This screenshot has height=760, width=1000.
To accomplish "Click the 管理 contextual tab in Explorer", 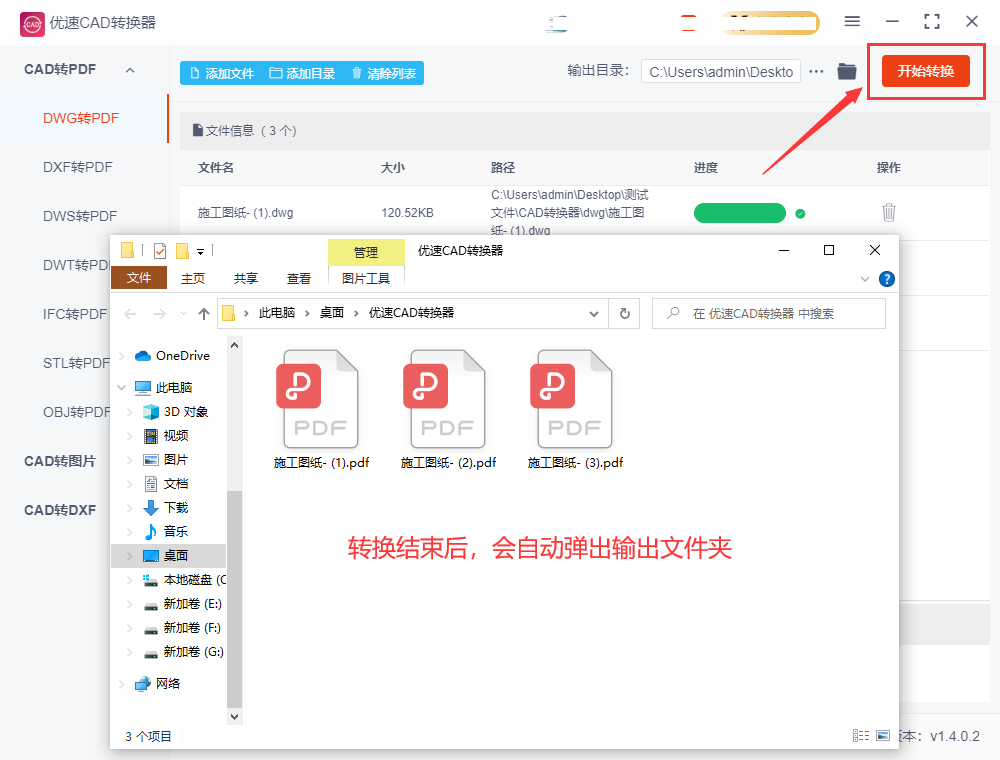I will (366, 252).
